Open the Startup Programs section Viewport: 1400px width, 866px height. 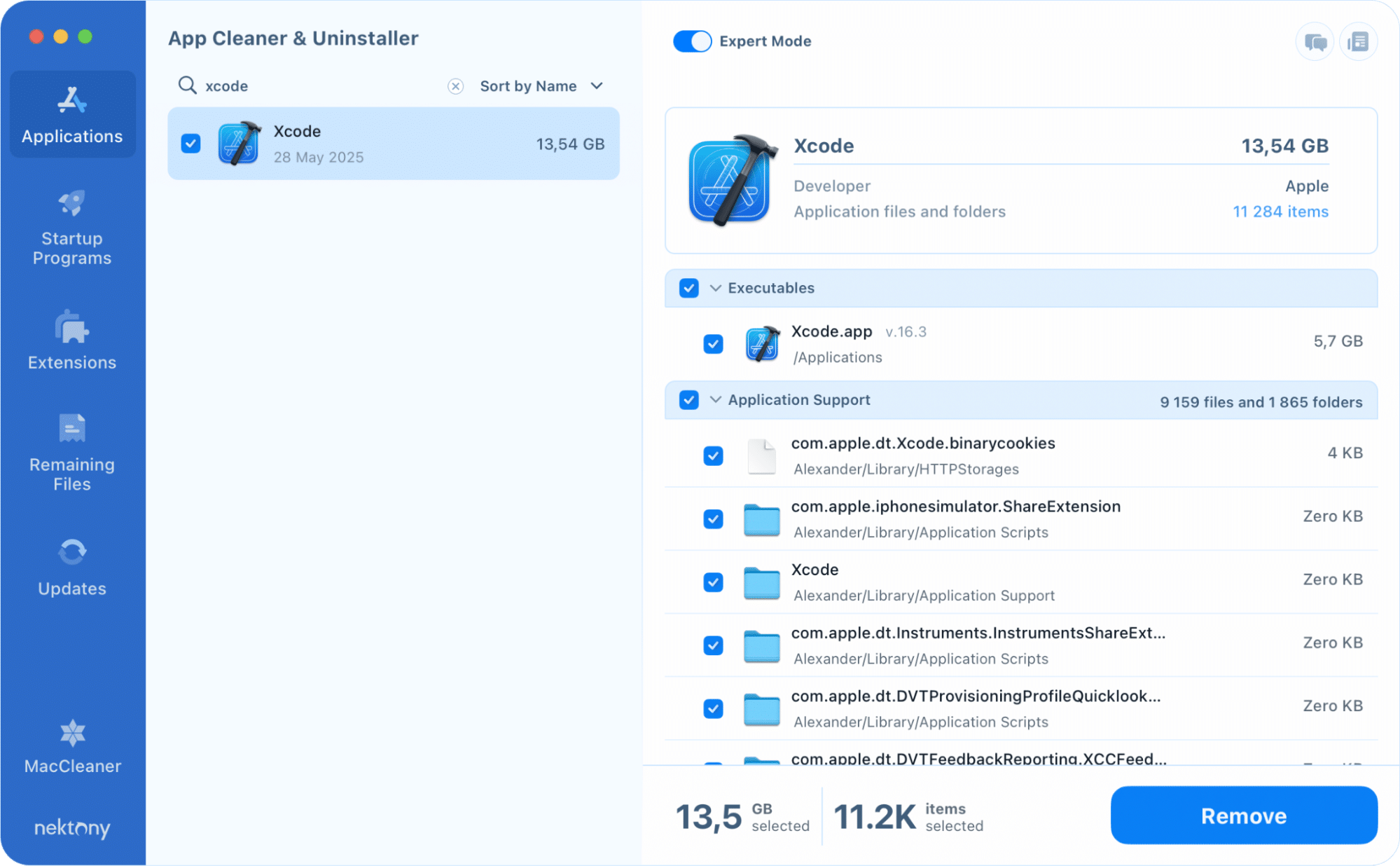pyautogui.click(x=72, y=228)
